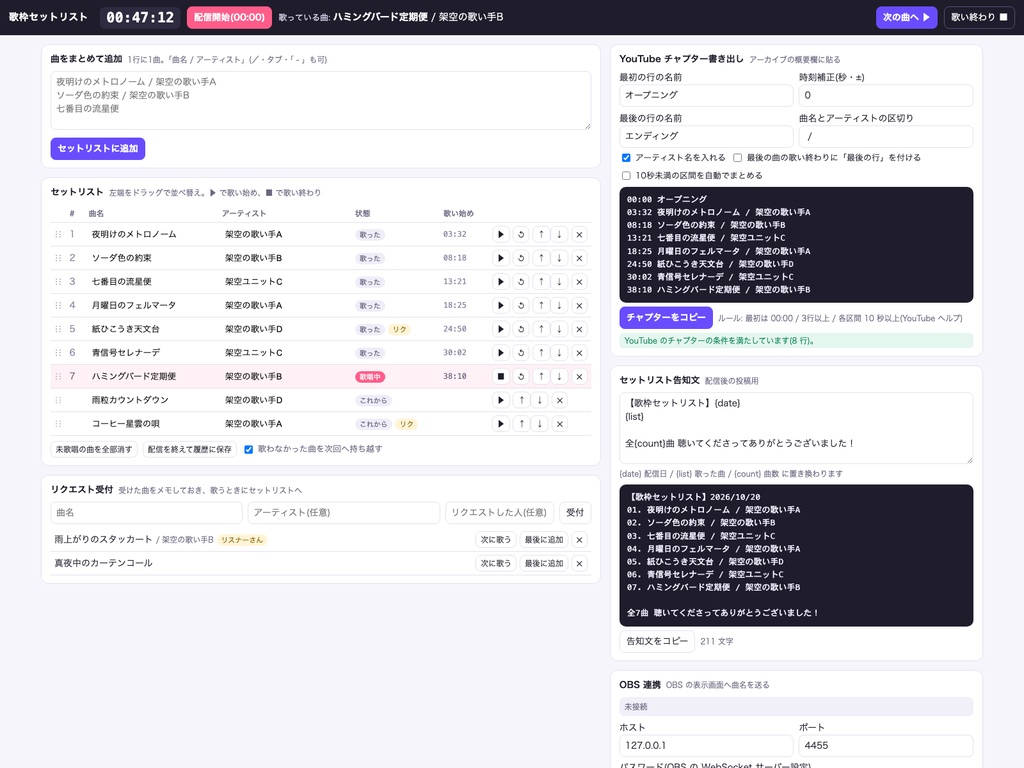1024x768 pixels.
Task: Click the 時刻補正 seconds field
Action: (886, 95)
